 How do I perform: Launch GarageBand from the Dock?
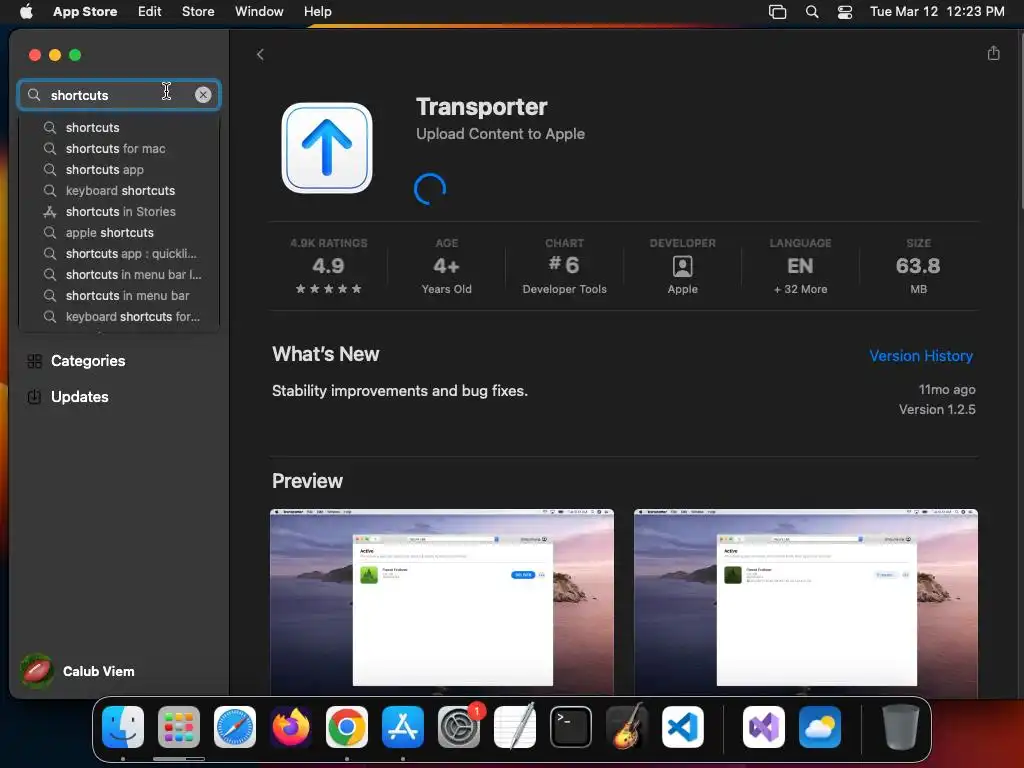627,727
